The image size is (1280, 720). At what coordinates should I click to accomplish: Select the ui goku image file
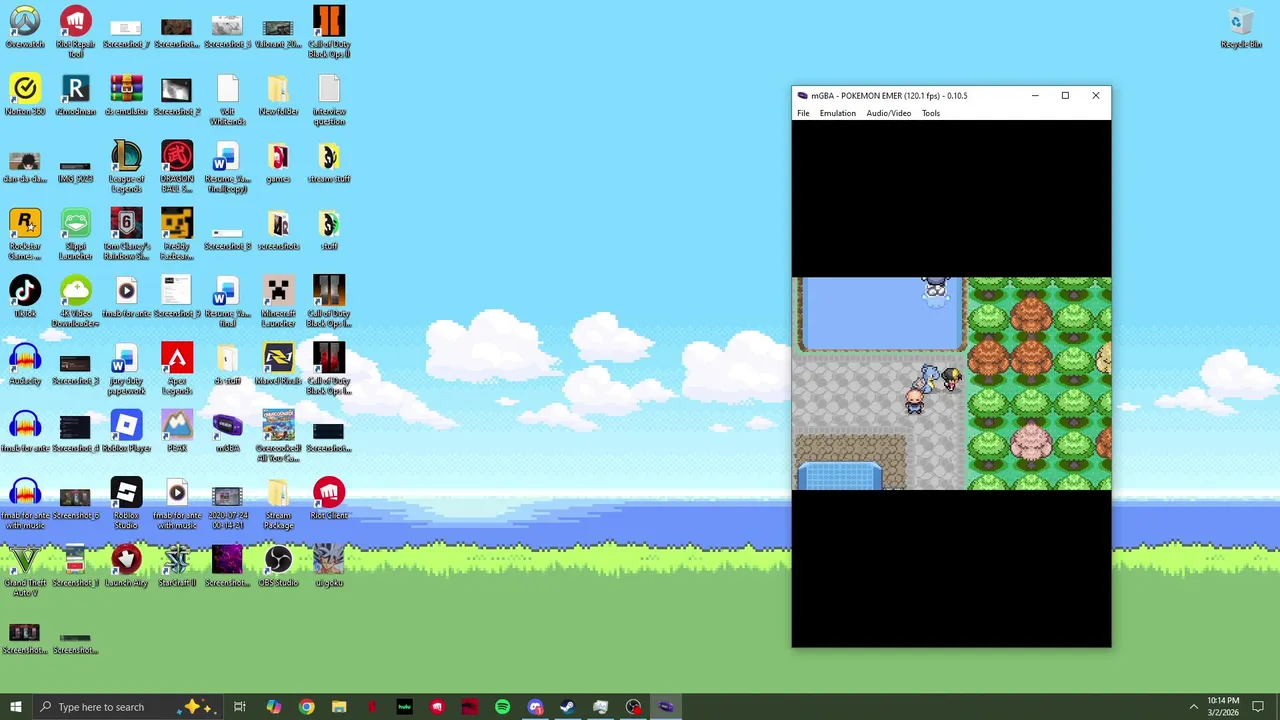click(329, 565)
